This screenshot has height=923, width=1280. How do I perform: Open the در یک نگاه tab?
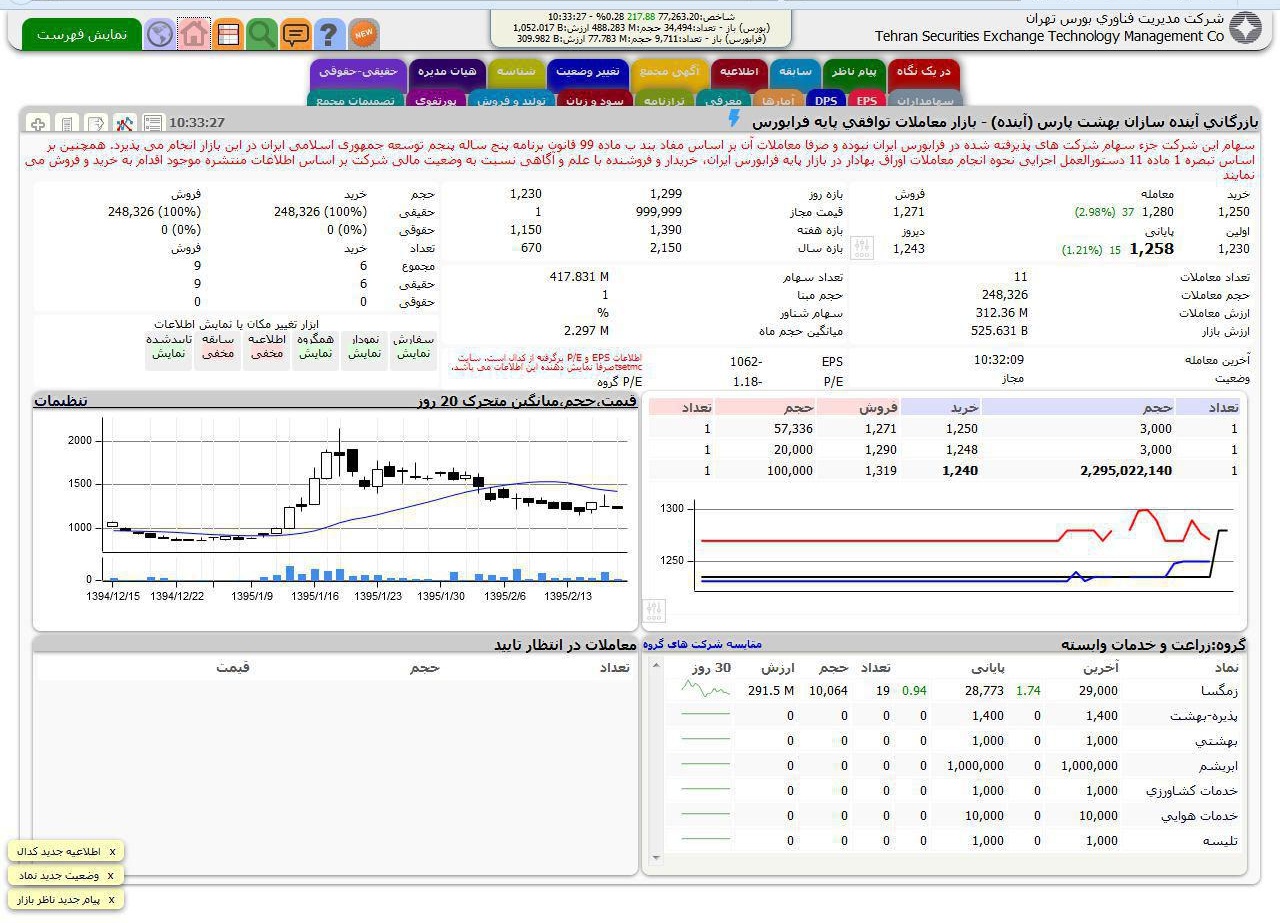923,72
